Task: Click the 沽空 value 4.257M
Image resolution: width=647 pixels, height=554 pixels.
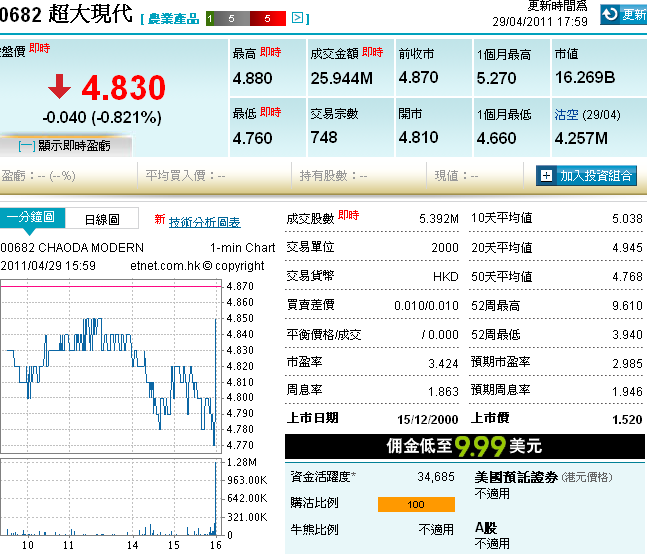Action: [581, 138]
